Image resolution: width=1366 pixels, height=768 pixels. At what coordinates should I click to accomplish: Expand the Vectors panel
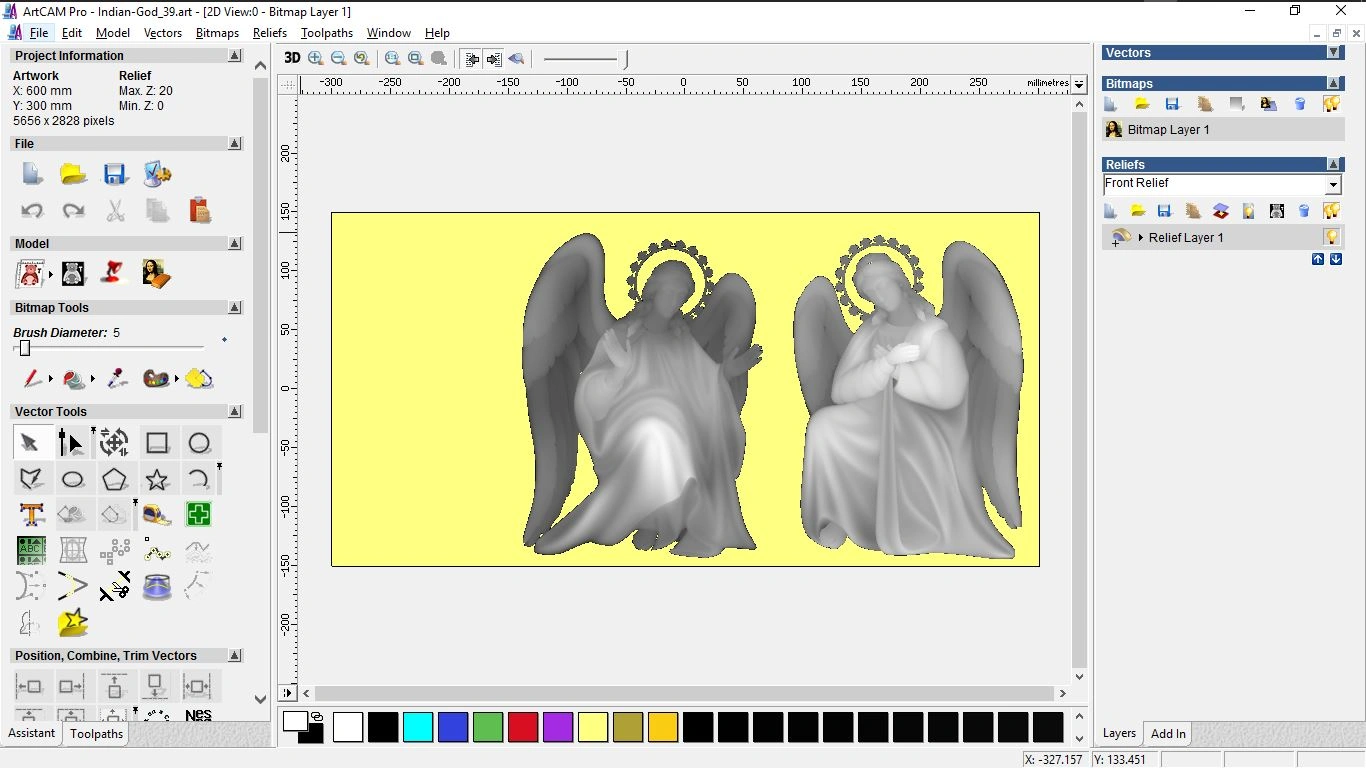pos(1333,52)
